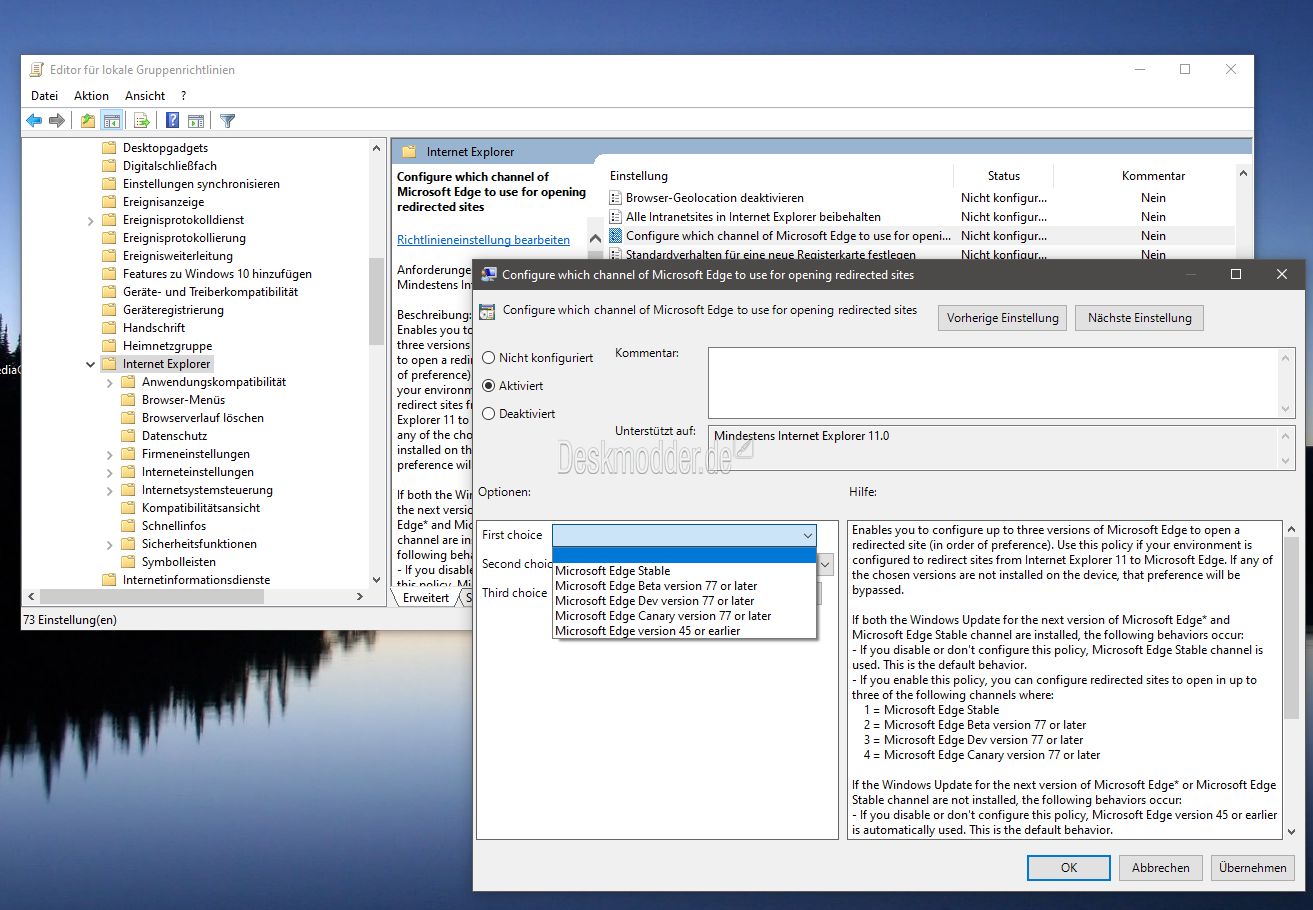The height and width of the screenshot is (910, 1313).
Task: Click the Browser-Menüs folder icon
Action: tap(128, 400)
